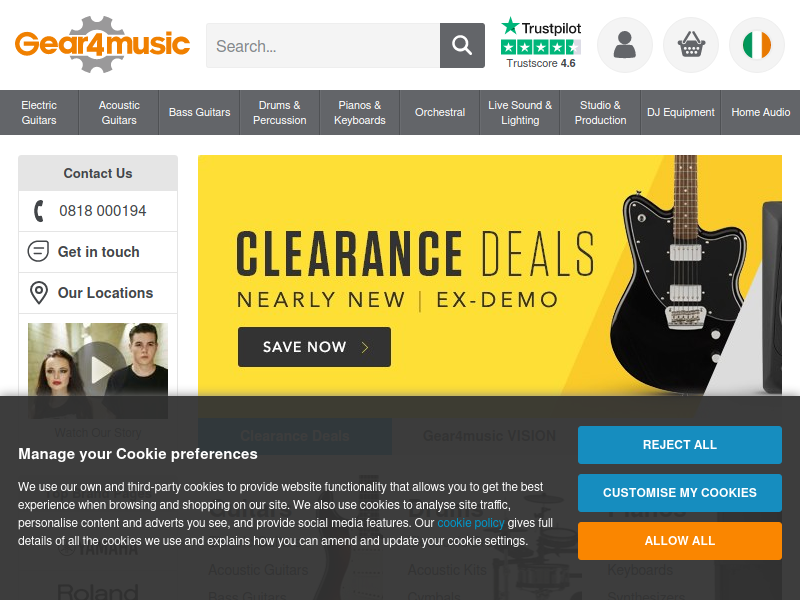Open the Electric Guitars menu

pos(39,112)
